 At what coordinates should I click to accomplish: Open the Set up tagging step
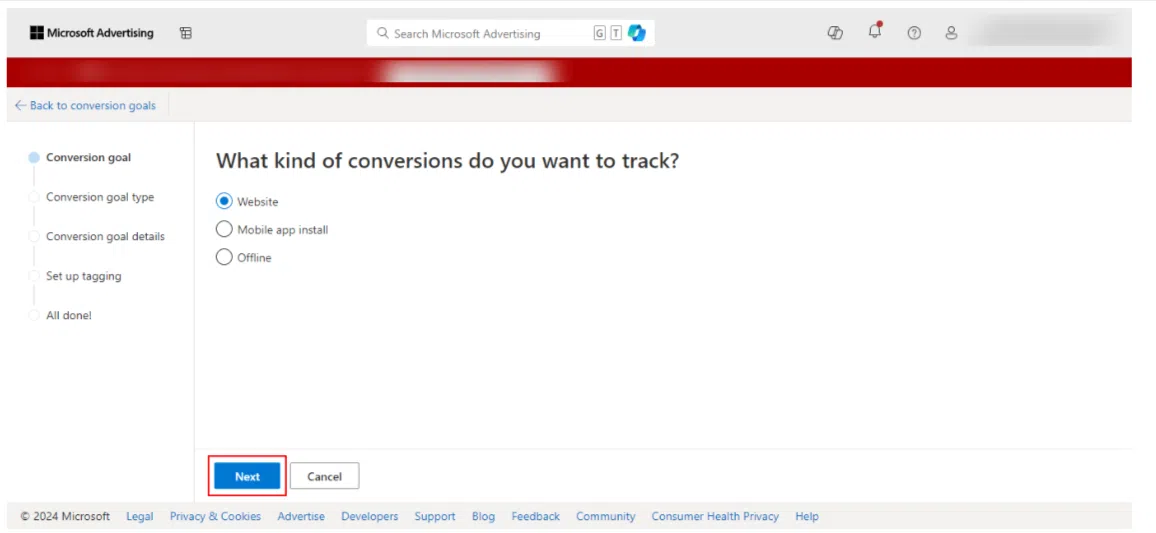pyautogui.click(x=83, y=276)
